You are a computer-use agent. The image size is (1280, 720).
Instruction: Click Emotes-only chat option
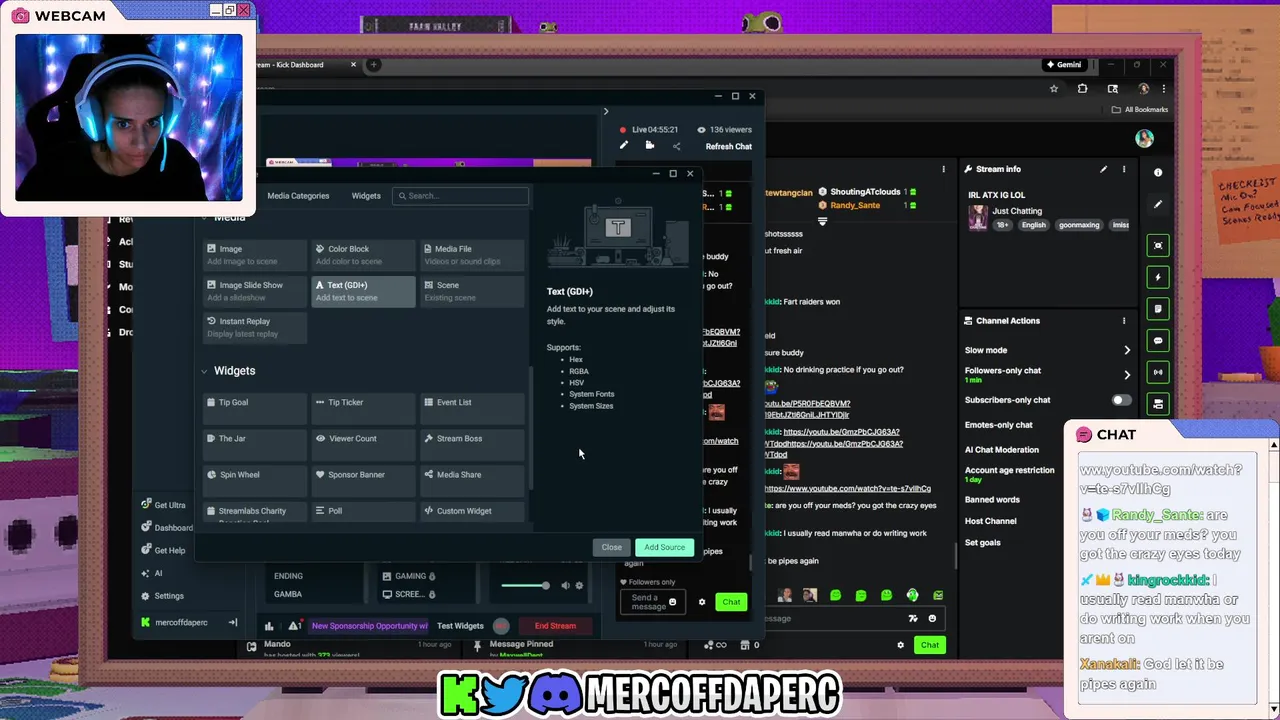pos(998,425)
